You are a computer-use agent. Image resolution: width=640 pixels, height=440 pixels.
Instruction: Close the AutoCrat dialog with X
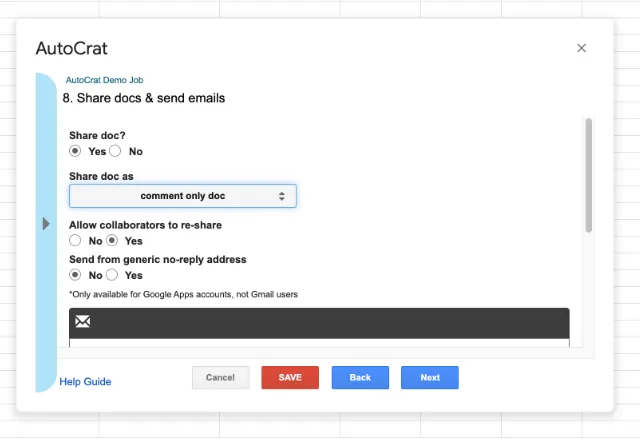point(581,48)
